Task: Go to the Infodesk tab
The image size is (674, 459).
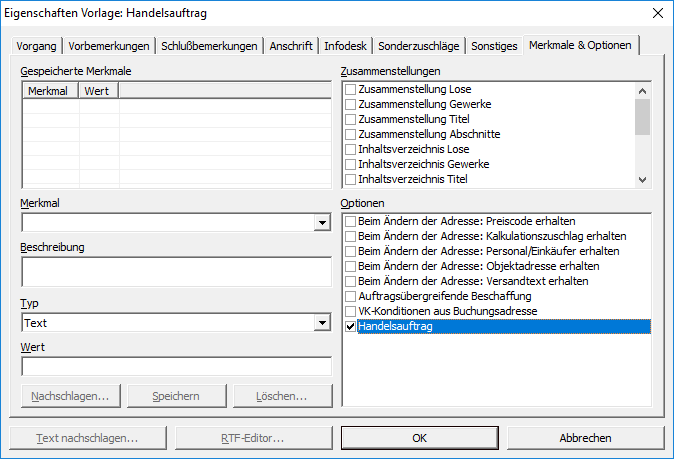Action: (x=345, y=46)
